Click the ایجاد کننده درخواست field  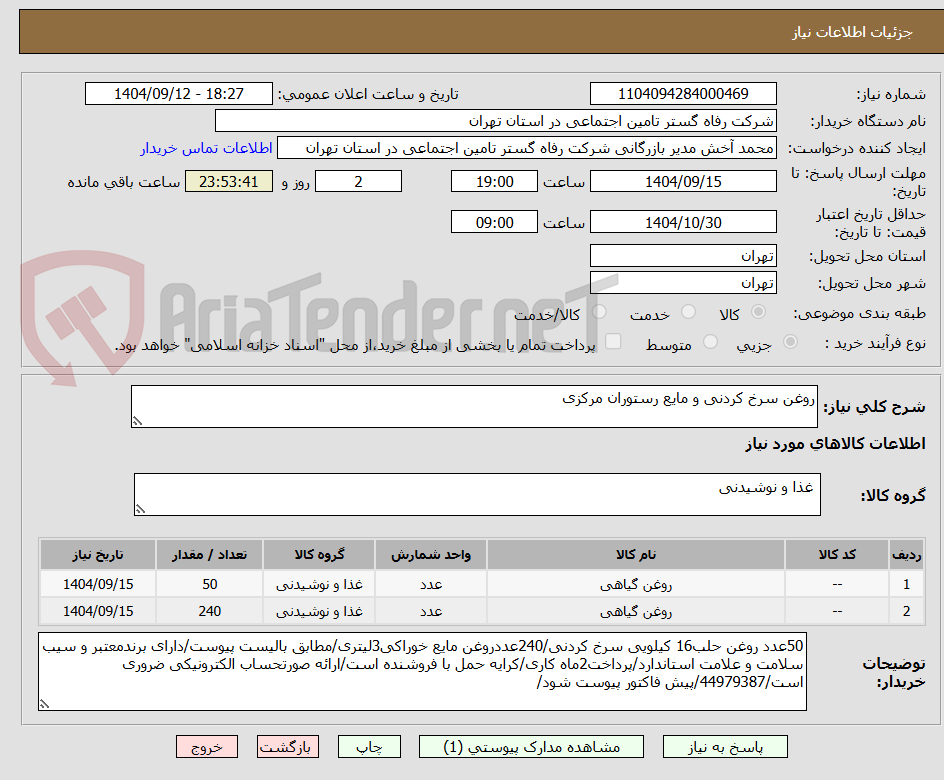pos(527,148)
